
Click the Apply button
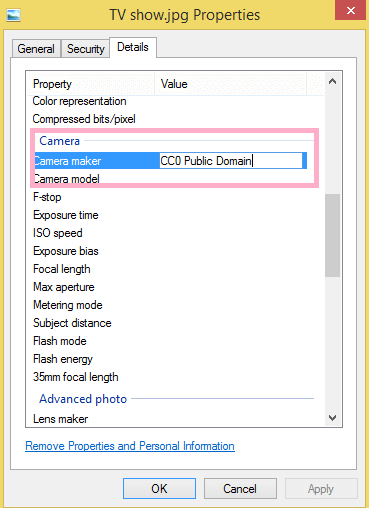(321, 489)
